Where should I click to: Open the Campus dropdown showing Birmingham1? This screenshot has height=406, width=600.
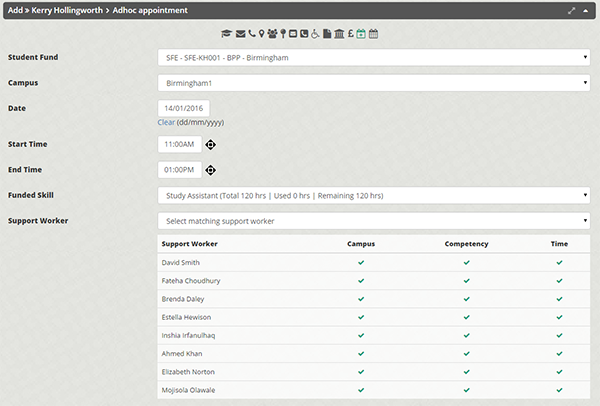tap(374, 82)
